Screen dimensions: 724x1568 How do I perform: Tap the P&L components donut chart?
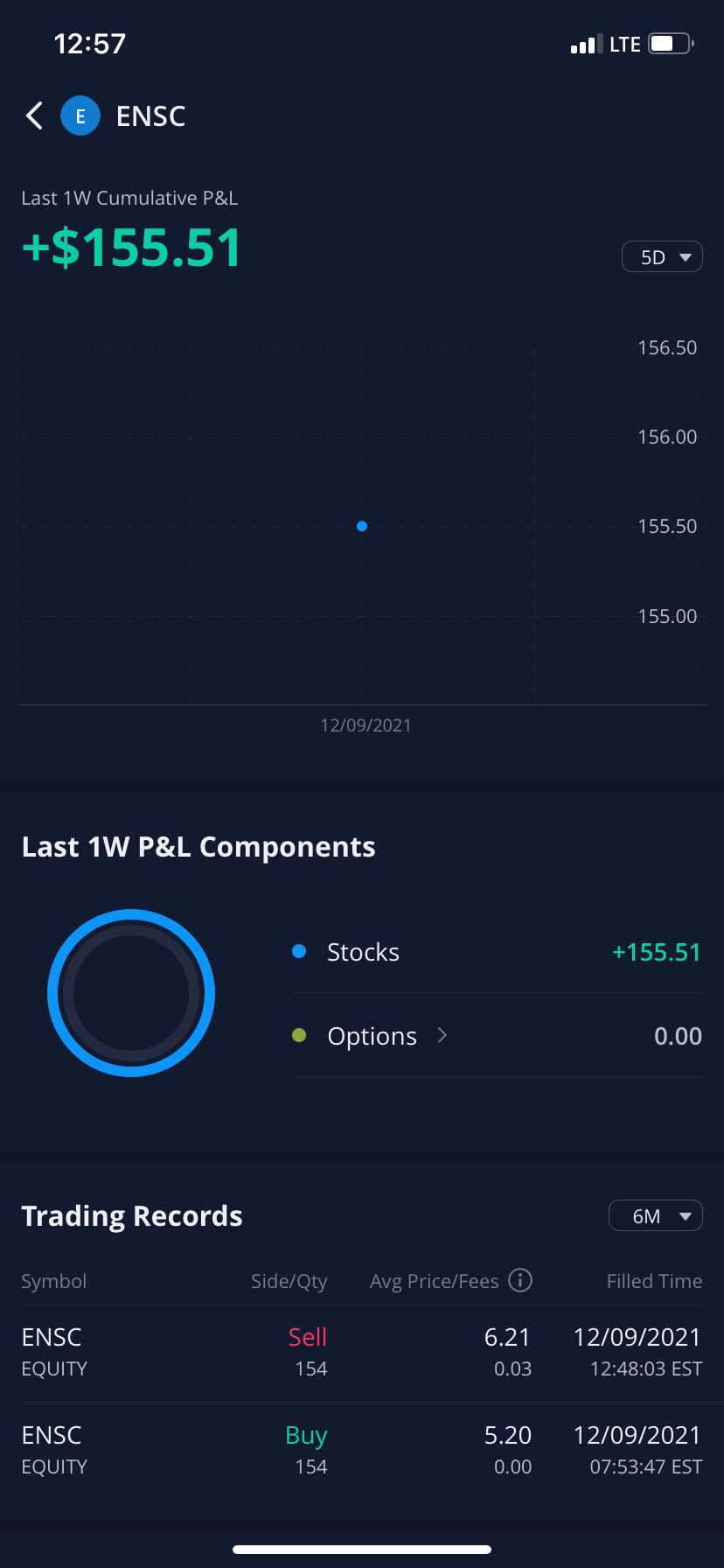131,993
